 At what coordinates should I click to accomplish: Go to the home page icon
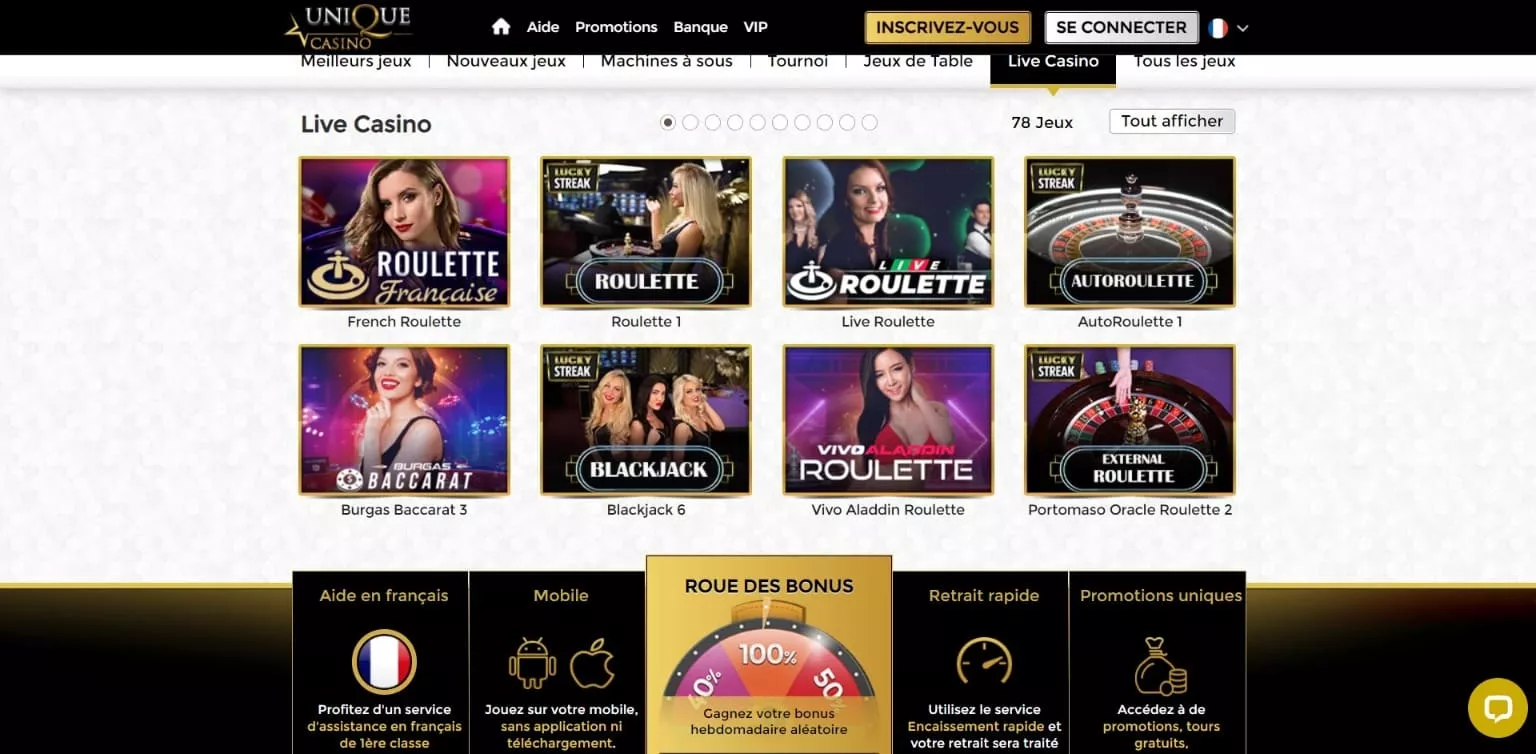[x=501, y=27]
